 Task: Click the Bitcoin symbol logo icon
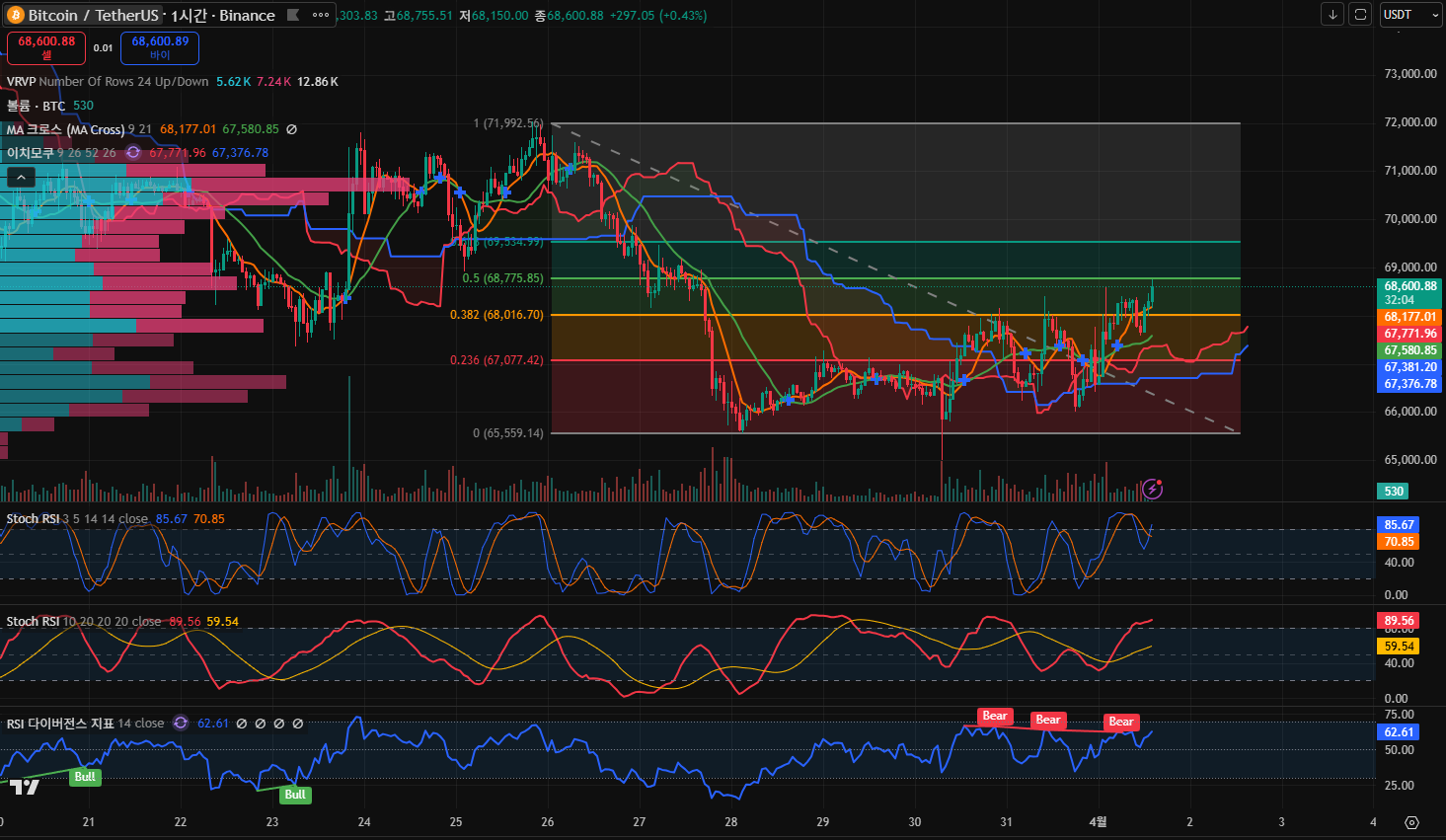pyautogui.click(x=16, y=15)
